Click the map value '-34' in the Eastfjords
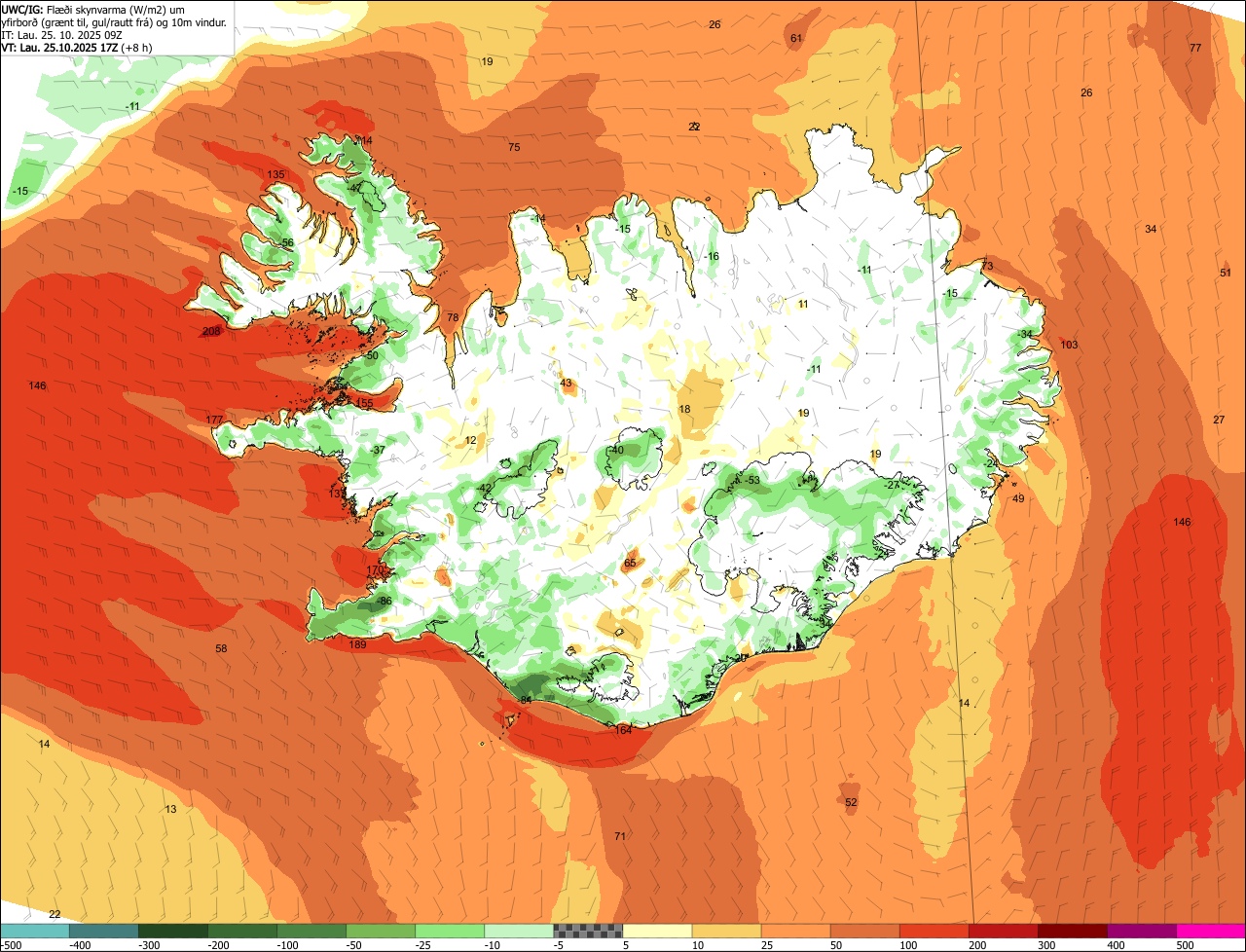Screen dimensions: 1246x952 point(1024,335)
